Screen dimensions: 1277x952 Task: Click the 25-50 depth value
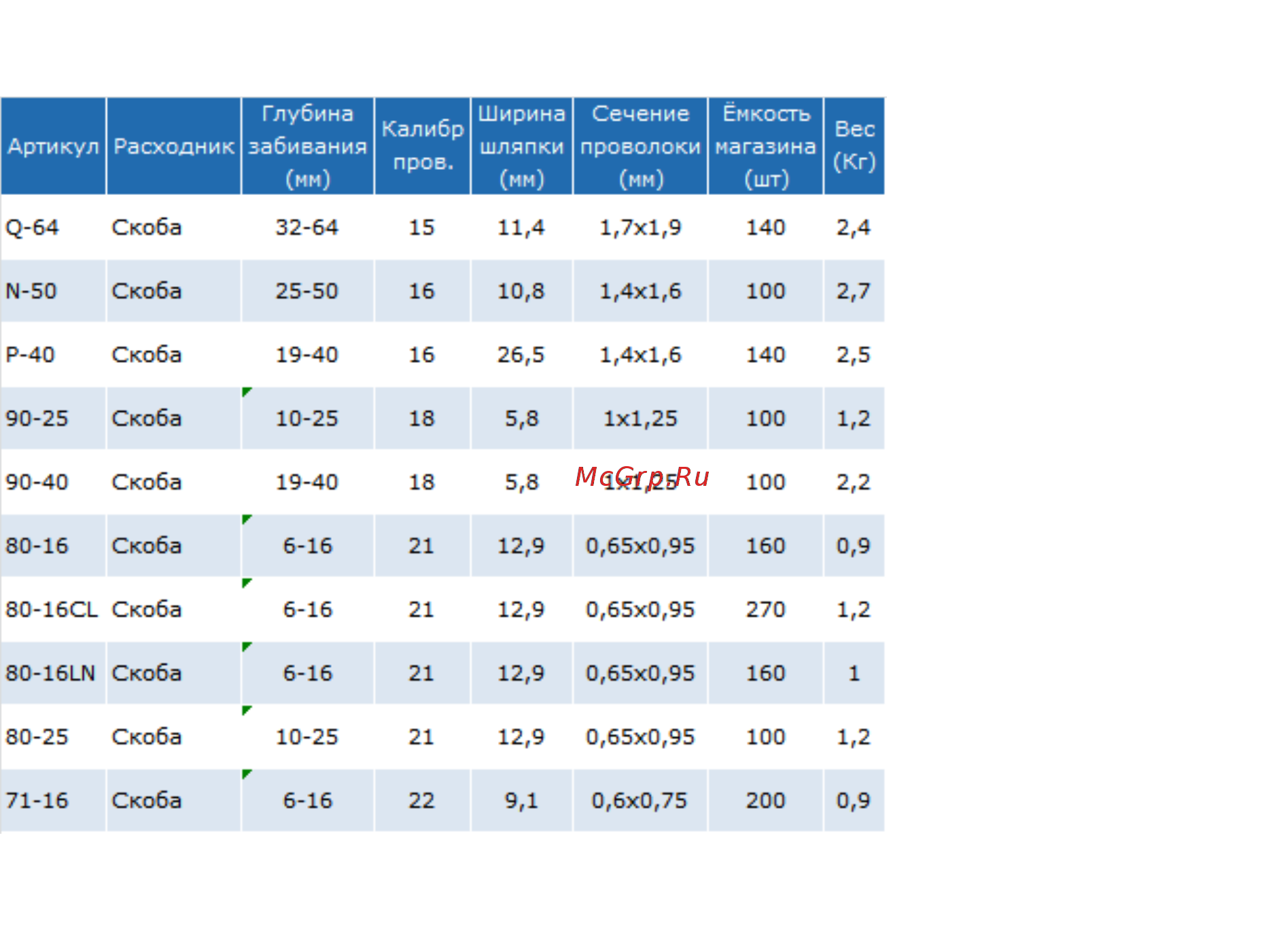(307, 291)
